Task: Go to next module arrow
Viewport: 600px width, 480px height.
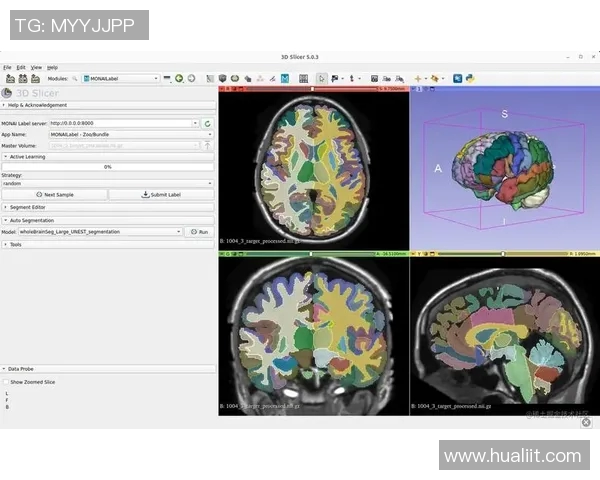Action: tap(191, 78)
